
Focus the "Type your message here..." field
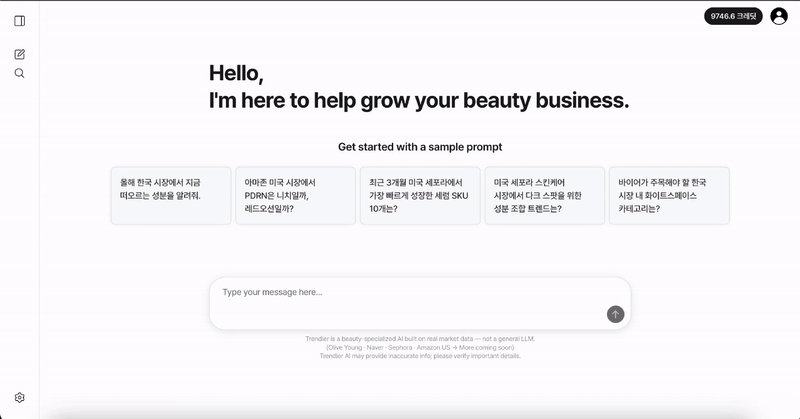coord(400,292)
